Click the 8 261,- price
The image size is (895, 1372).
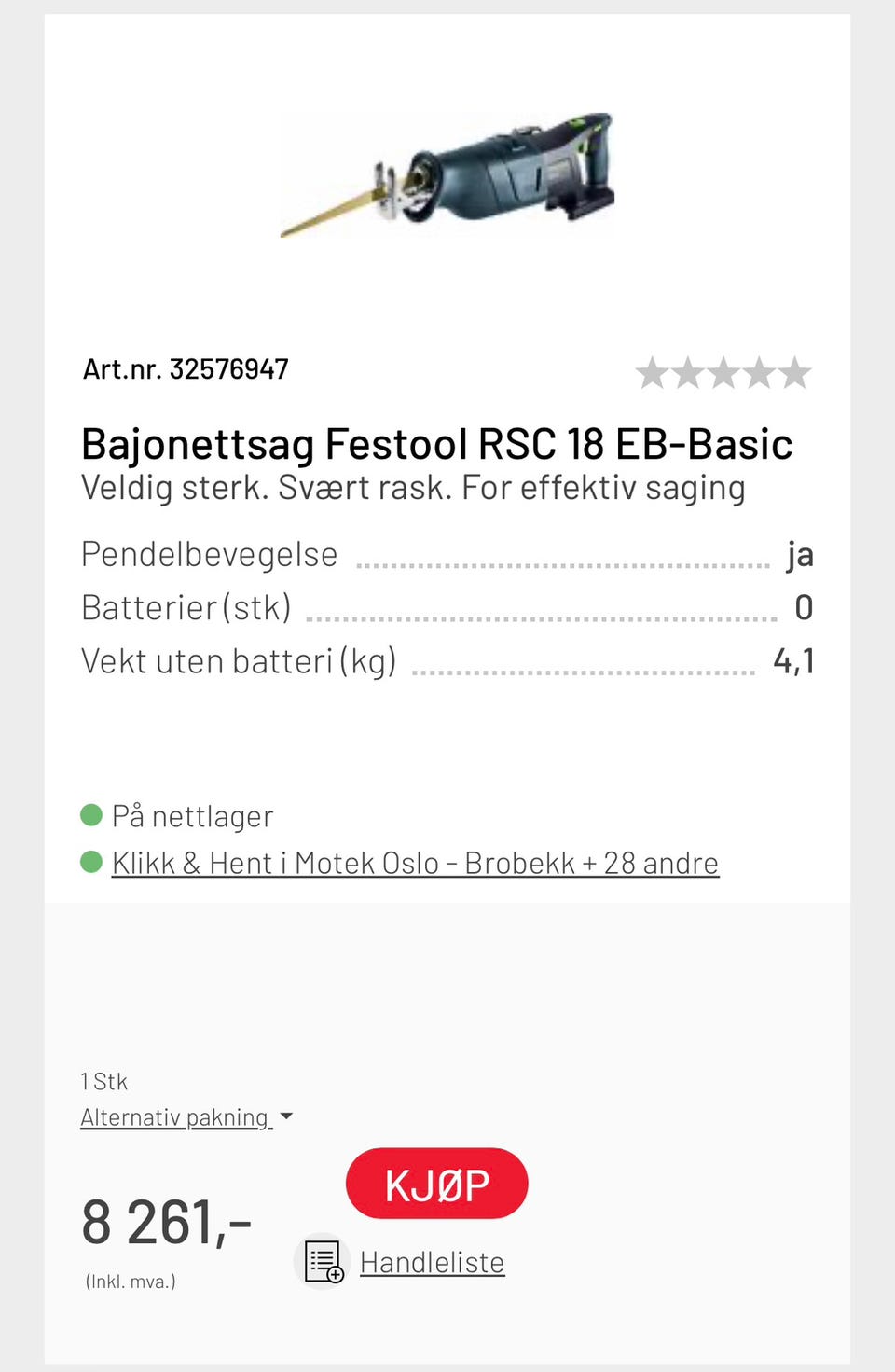[166, 1222]
